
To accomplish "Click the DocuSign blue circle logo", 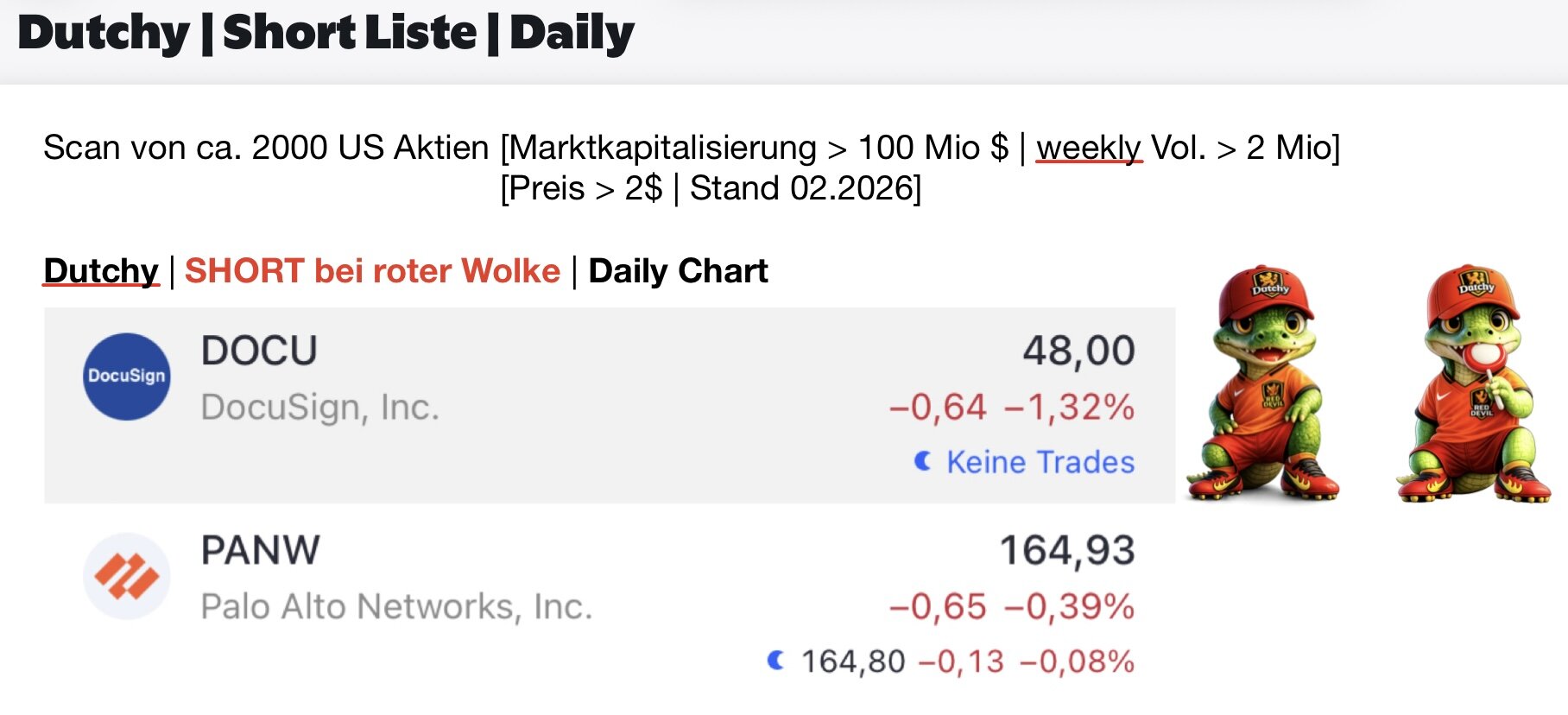I will coord(126,376).
